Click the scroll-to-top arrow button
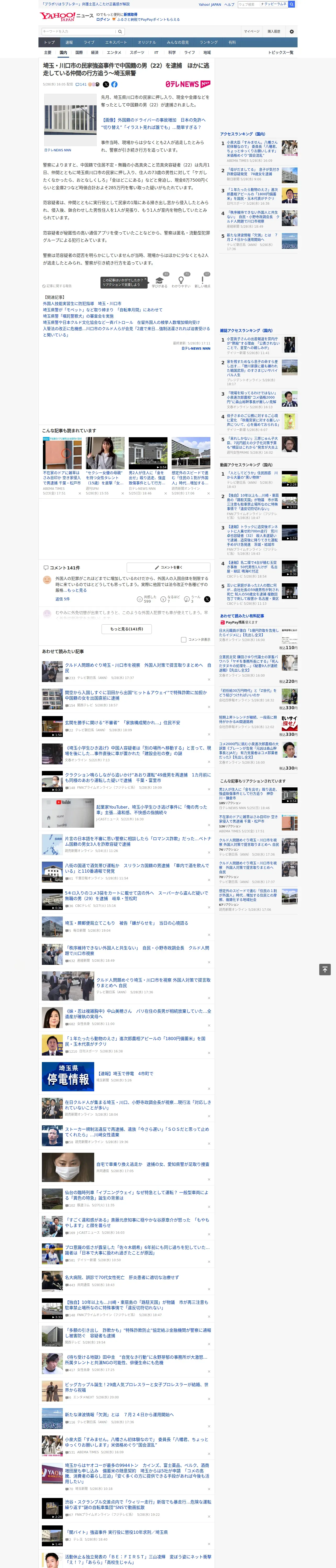 click(325, 970)
